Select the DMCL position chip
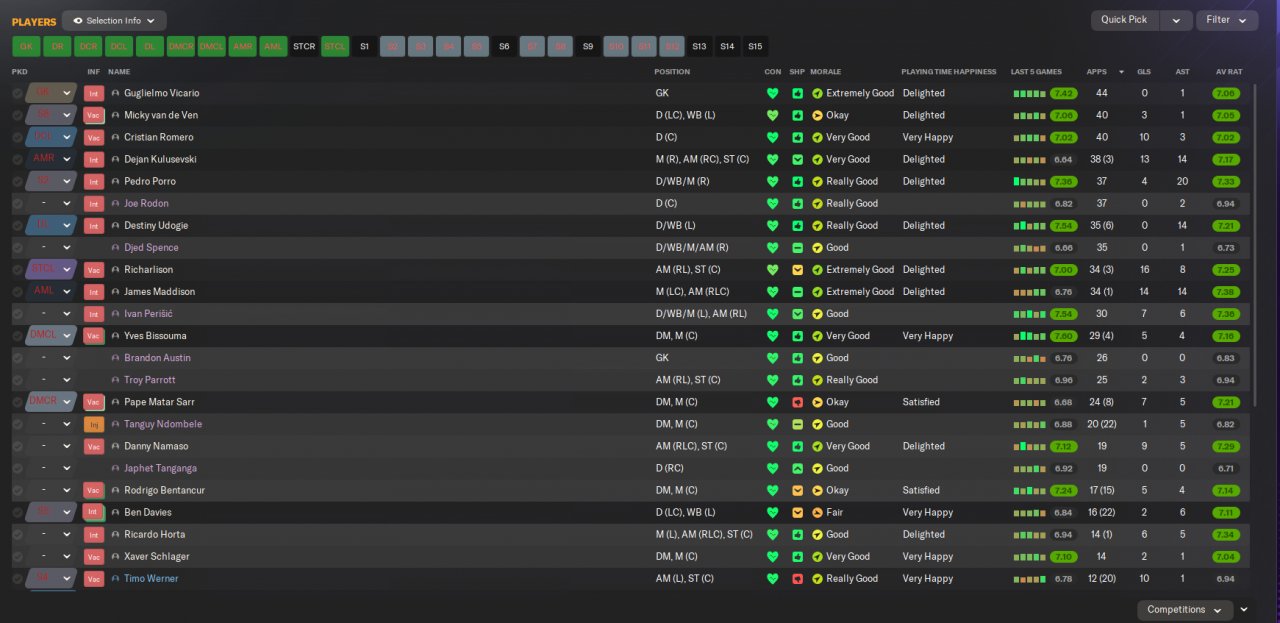 click(x=212, y=46)
